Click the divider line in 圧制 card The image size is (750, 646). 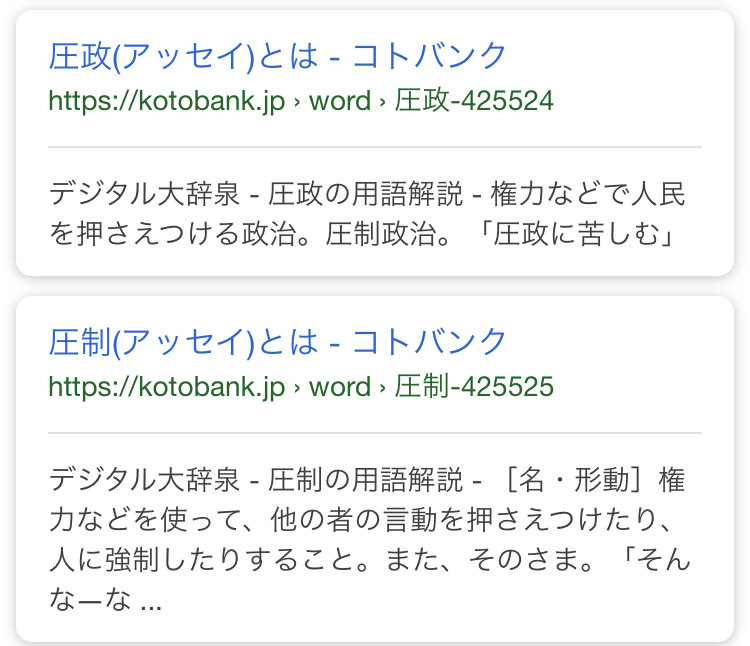click(x=375, y=433)
